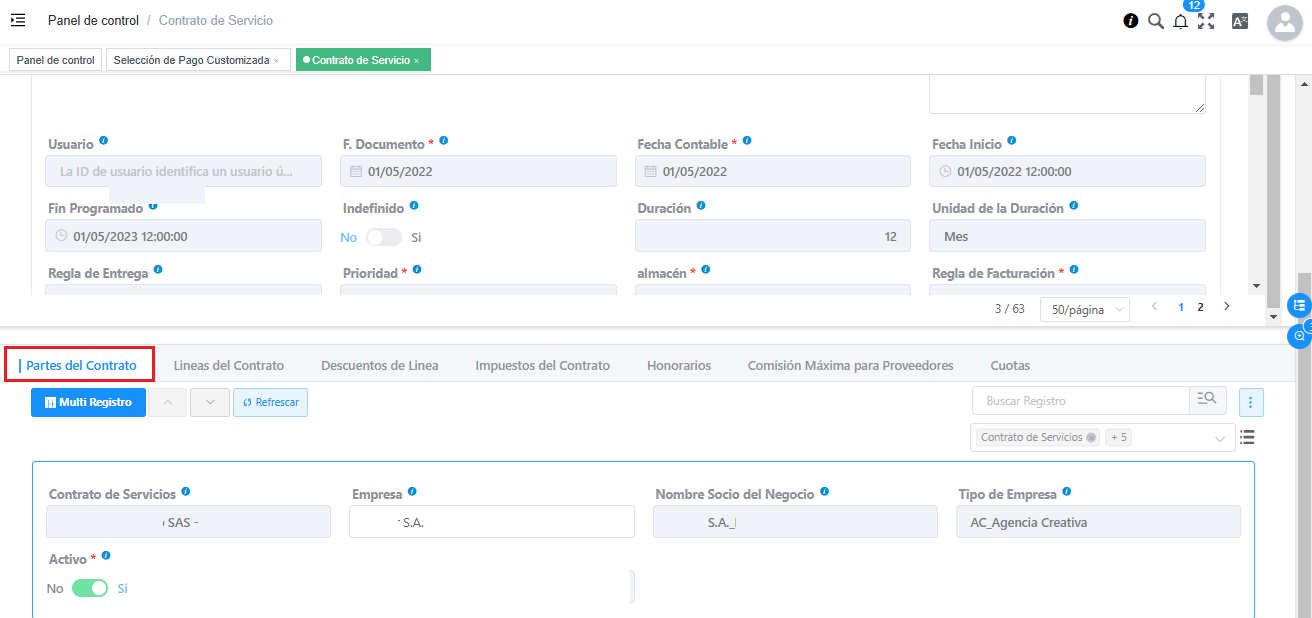Click the info icon beside Usuario label
Image resolution: width=1312 pixels, height=618 pixels.
click(x=104, y=142)
